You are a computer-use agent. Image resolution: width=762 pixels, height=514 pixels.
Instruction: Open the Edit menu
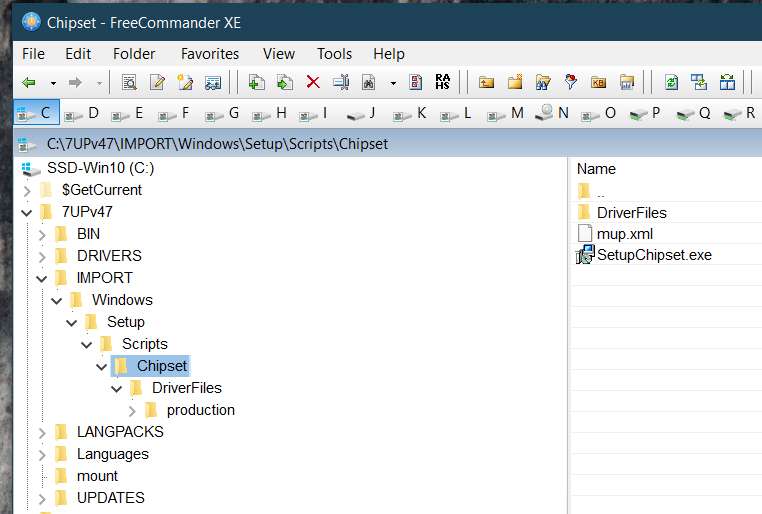click(78, 54)
